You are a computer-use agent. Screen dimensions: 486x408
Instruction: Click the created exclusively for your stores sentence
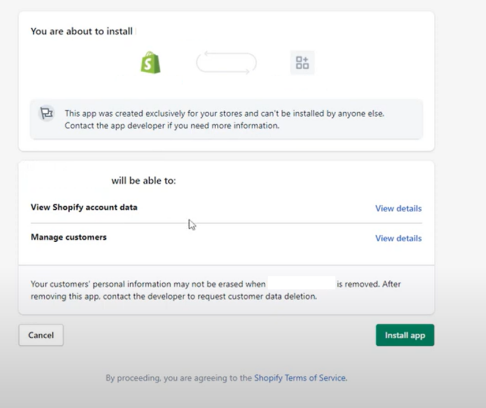[x=224, y=113]
